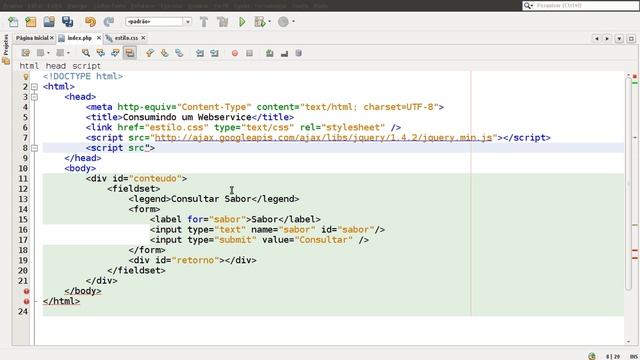Click the Pesquisar search field
This screenshot has height=360, width=640.
[586, 5]
